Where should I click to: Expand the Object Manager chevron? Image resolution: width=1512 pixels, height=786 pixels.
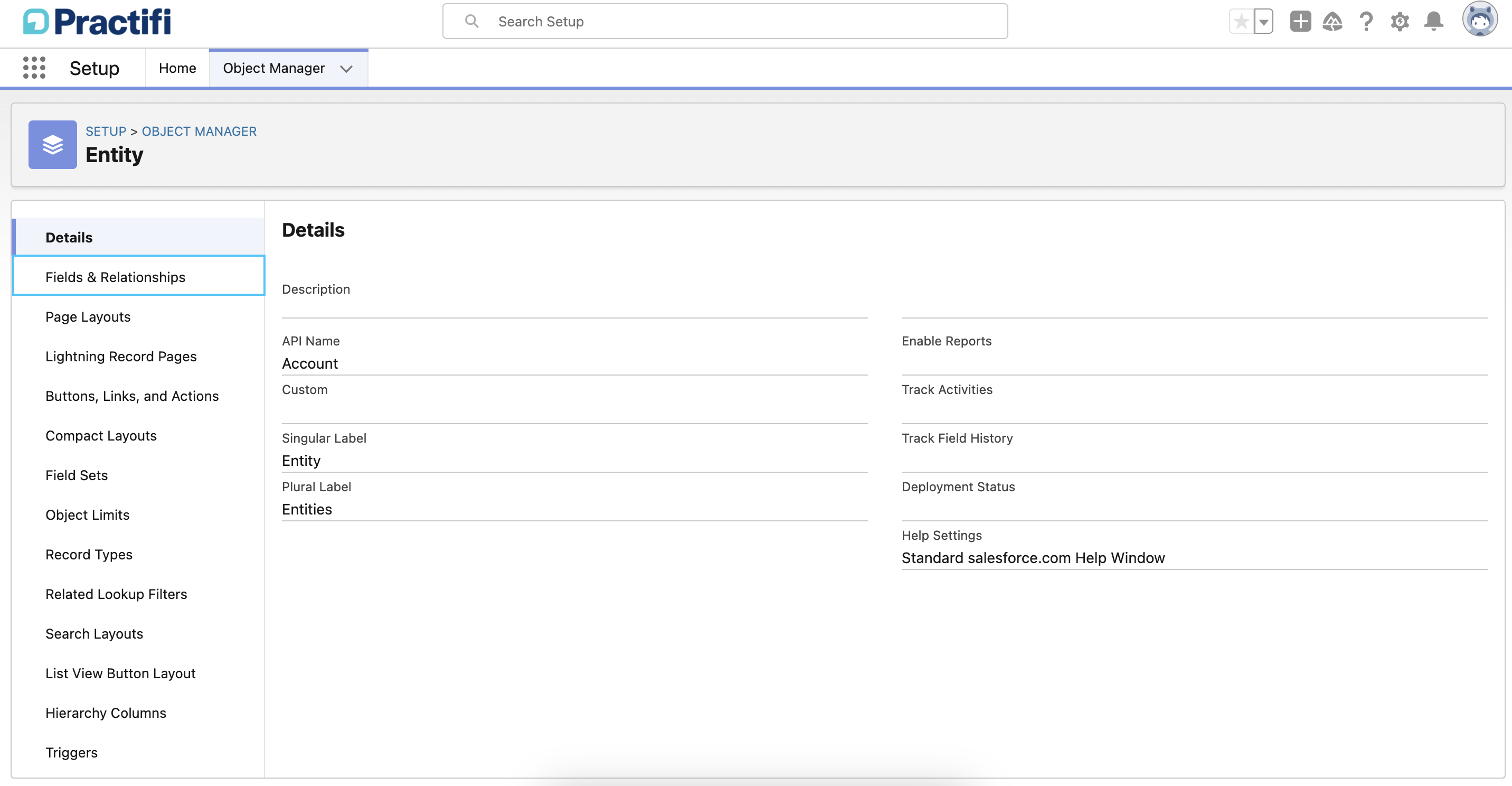[x=346, y=69]
